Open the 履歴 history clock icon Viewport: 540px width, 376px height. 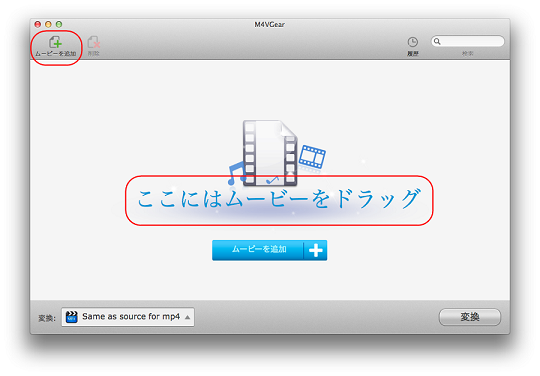[x=413, y=42]
